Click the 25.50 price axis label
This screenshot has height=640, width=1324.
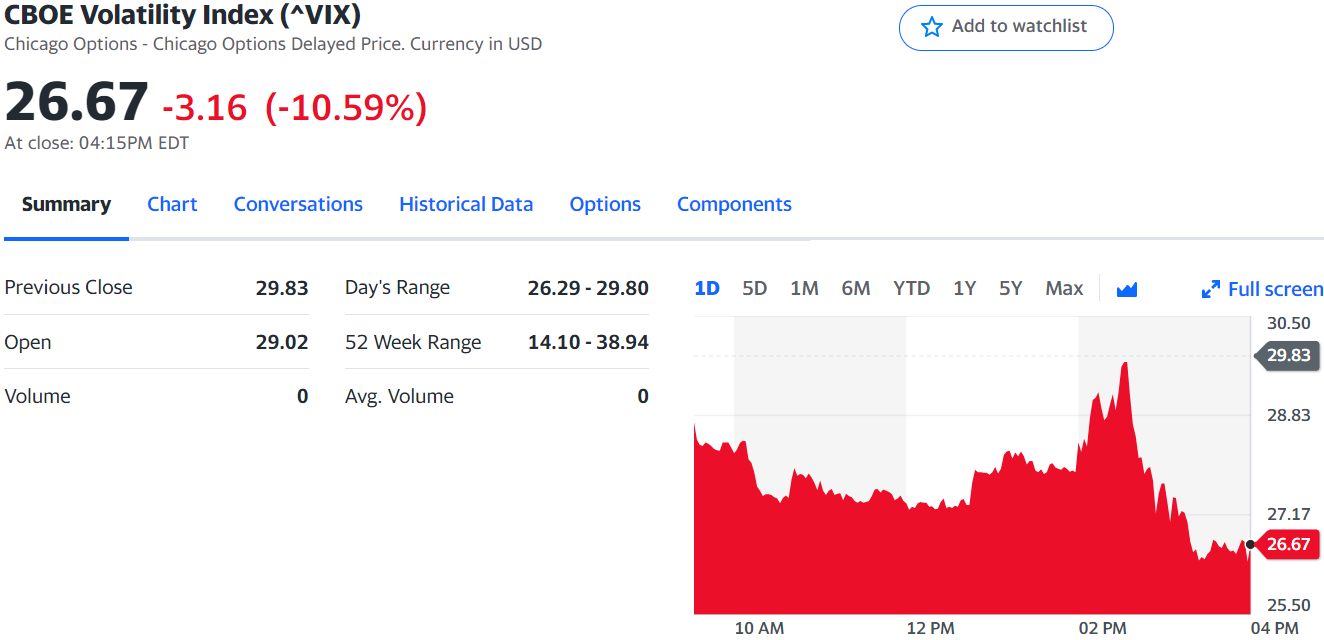coord(1288,605)
